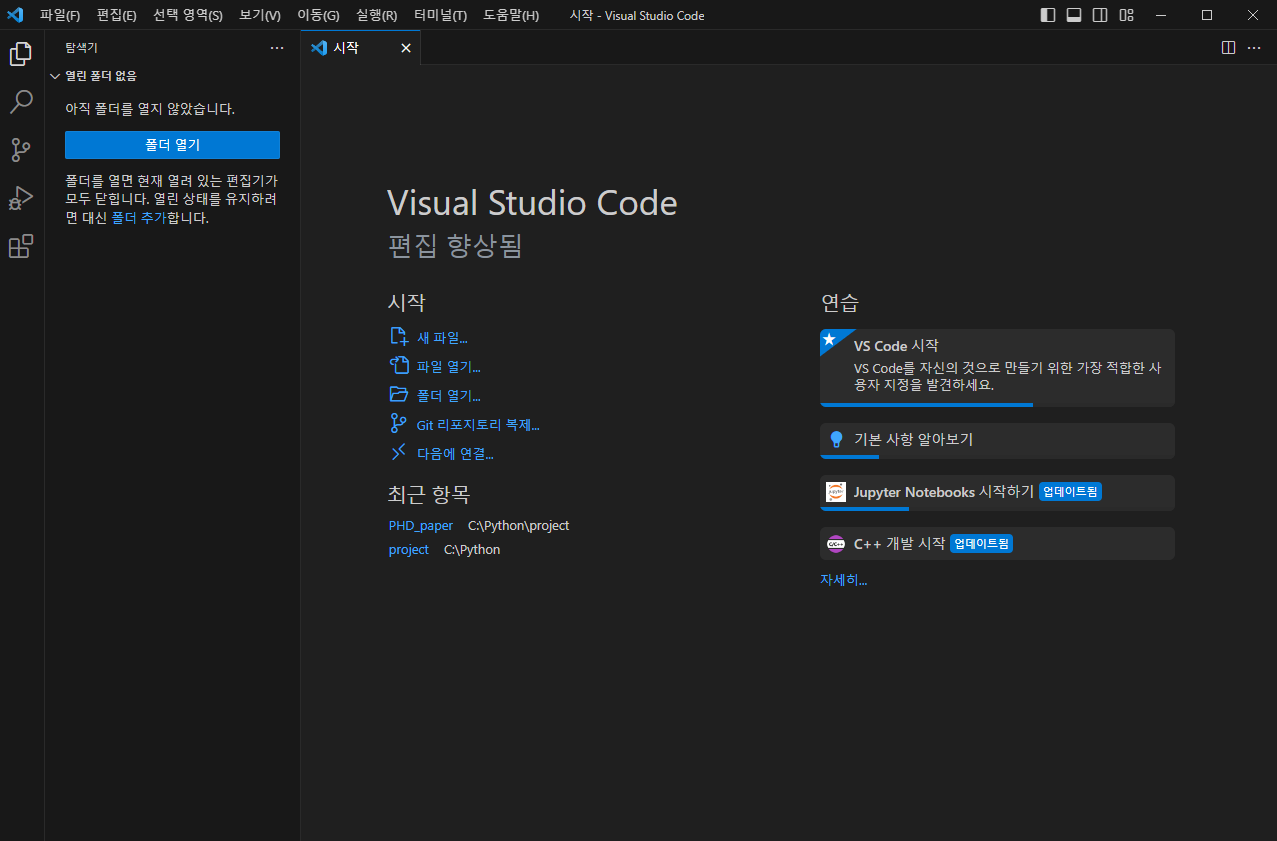This screenshot has width=1277, height=841.
Task: Open the 파일(F) menu
Action: click(60, 15)
